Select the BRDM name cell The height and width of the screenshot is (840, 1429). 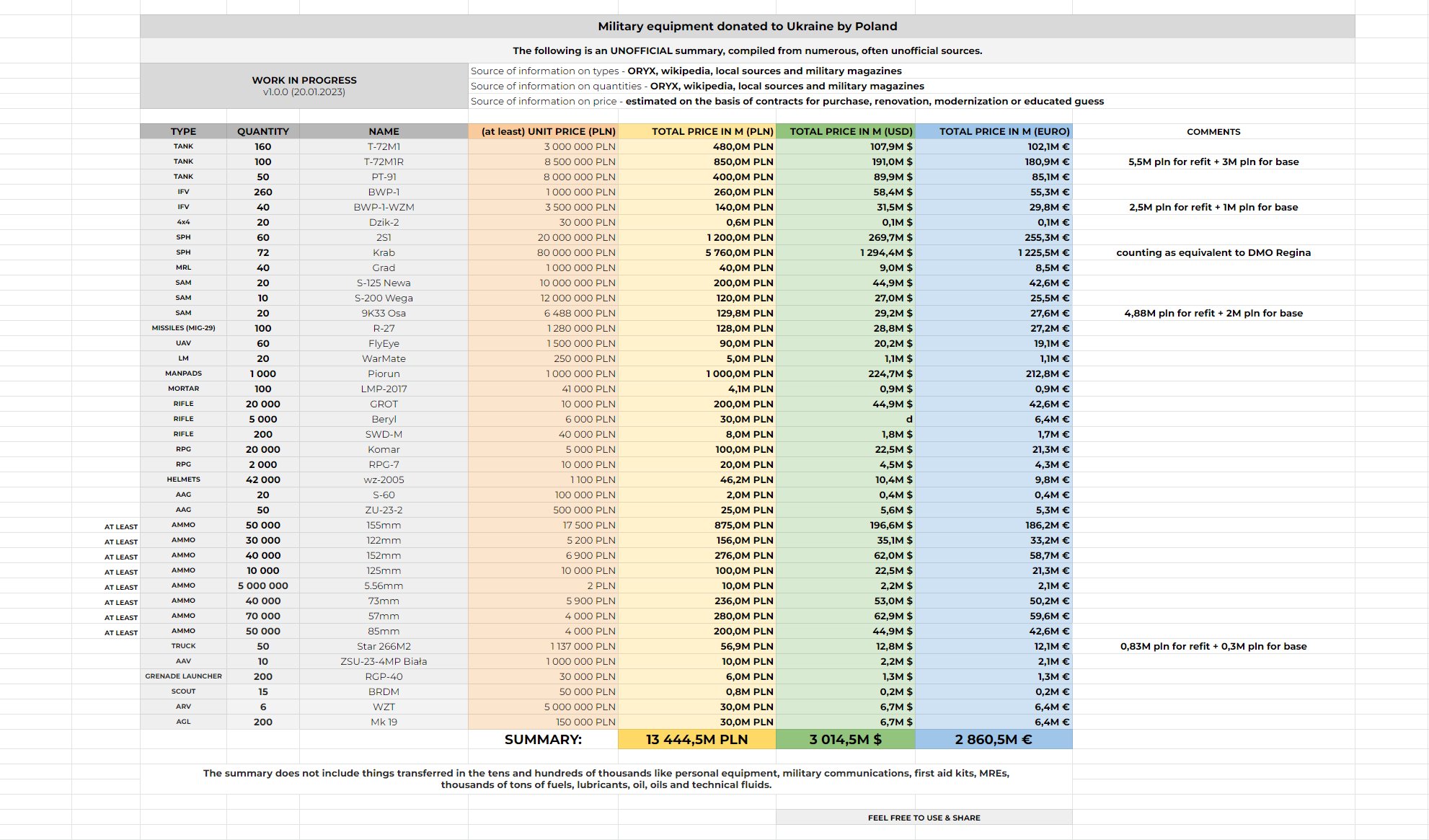[x=384, y=691]
